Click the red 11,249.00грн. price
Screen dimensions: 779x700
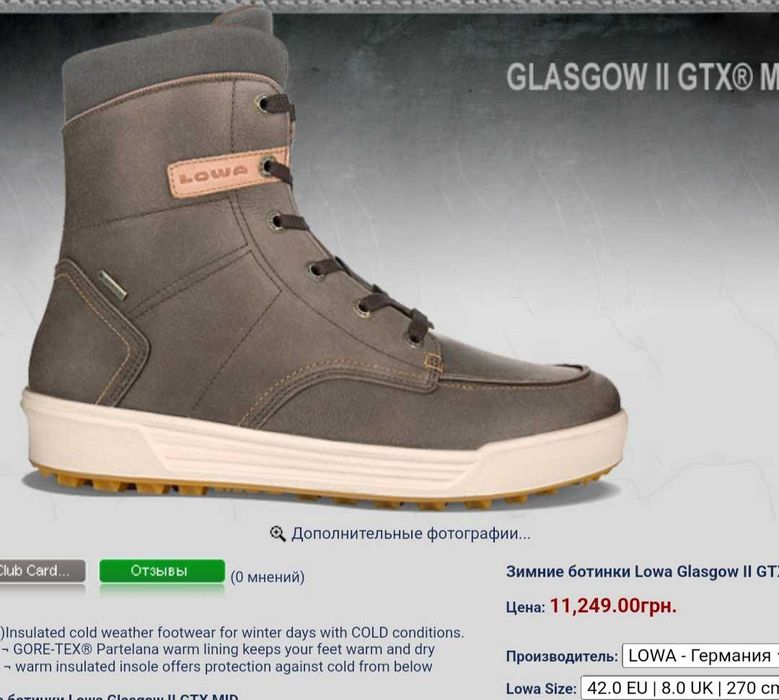(613, 606)
